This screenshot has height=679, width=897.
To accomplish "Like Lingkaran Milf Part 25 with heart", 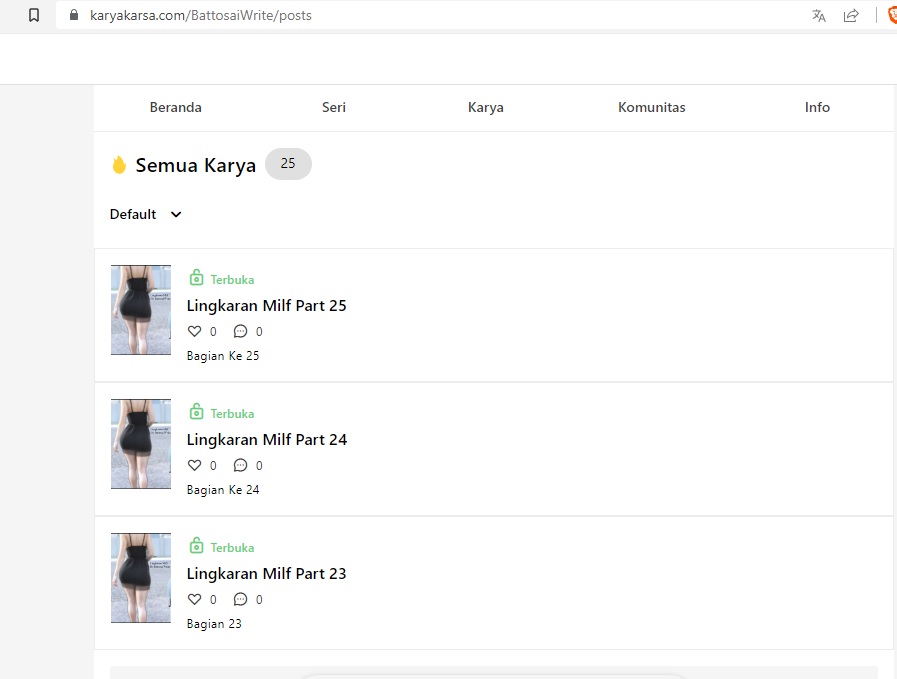I will click(195, 331).
